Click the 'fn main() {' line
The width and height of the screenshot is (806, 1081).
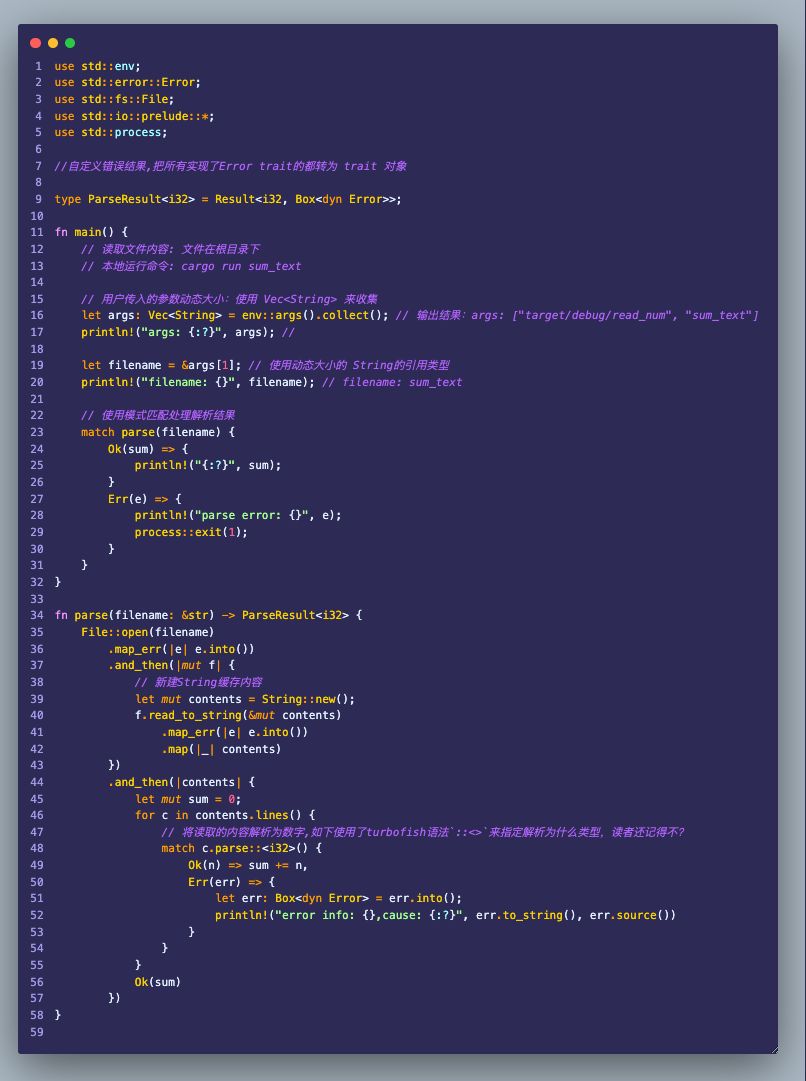pyautogui.click(x=91, y=232)
